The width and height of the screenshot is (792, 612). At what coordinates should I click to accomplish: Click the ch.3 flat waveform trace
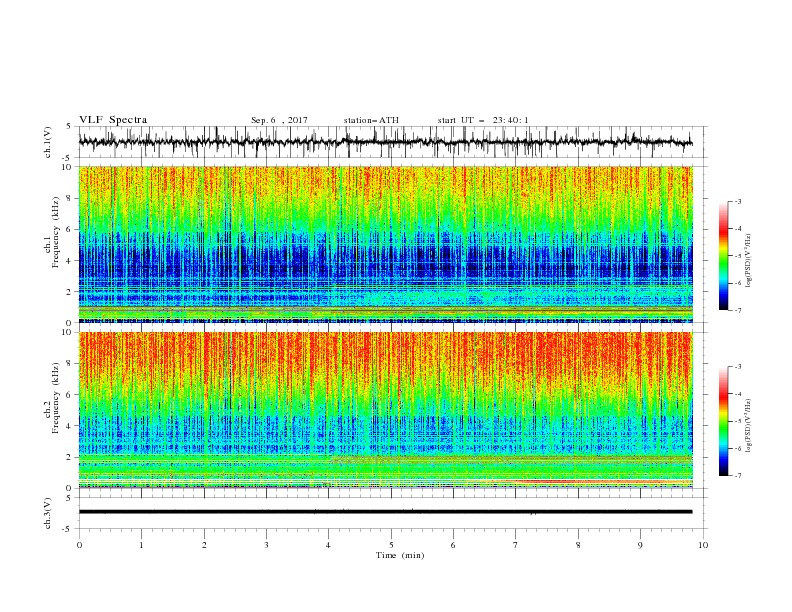coord(385,512)
